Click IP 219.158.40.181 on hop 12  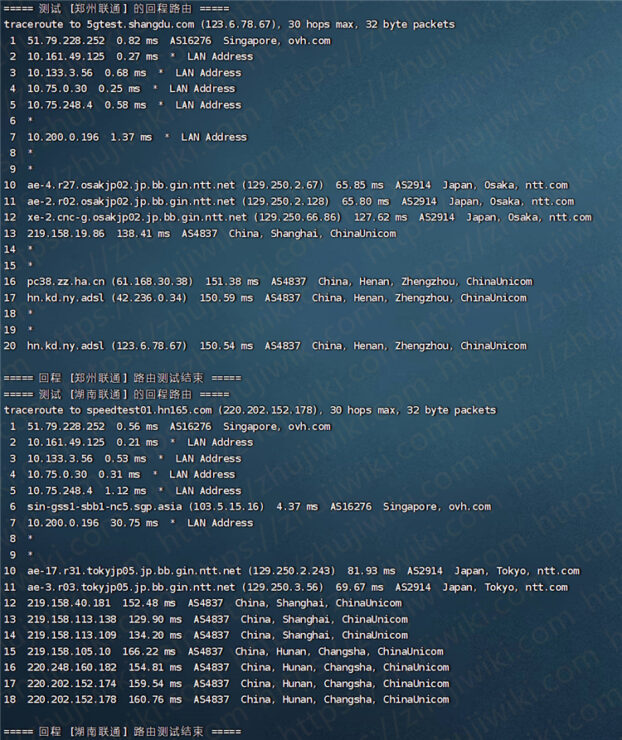(x=68, y=603)
